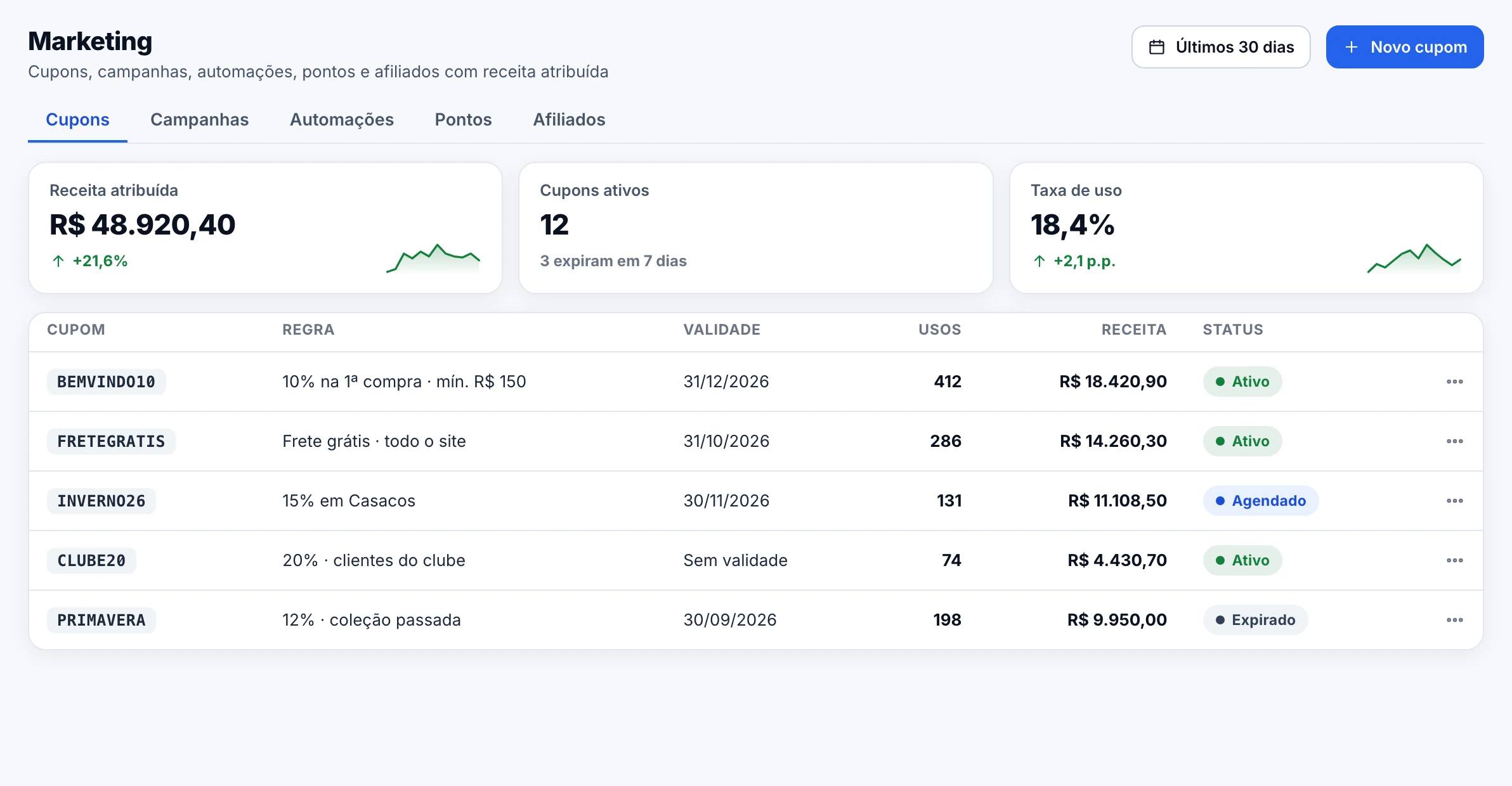Click the PRIMAVERA coupon code
Image resolution: width=1512 pixels, height=786 pixels.
coord(101,620)
